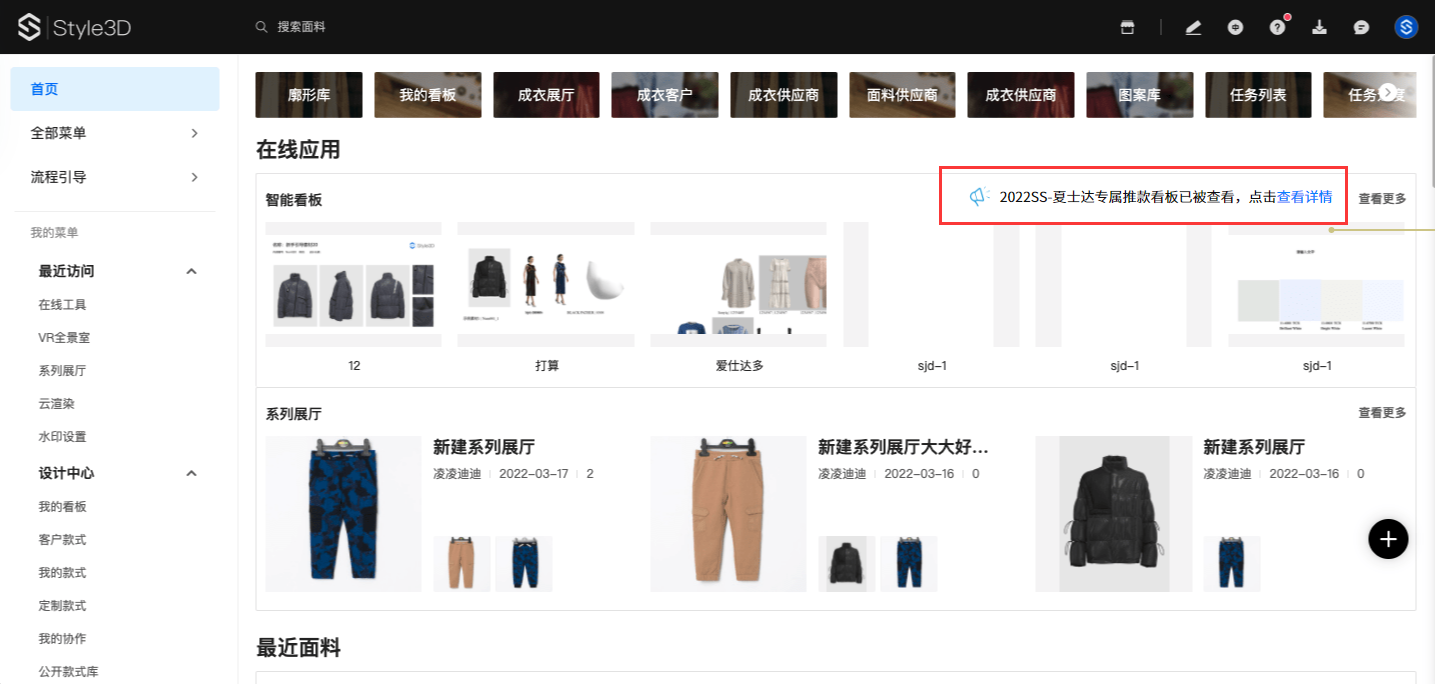The width and height of the screenshot is (1435, 684).
Task: Click the download icon in top bar
Action: [x=1319, y=27]
